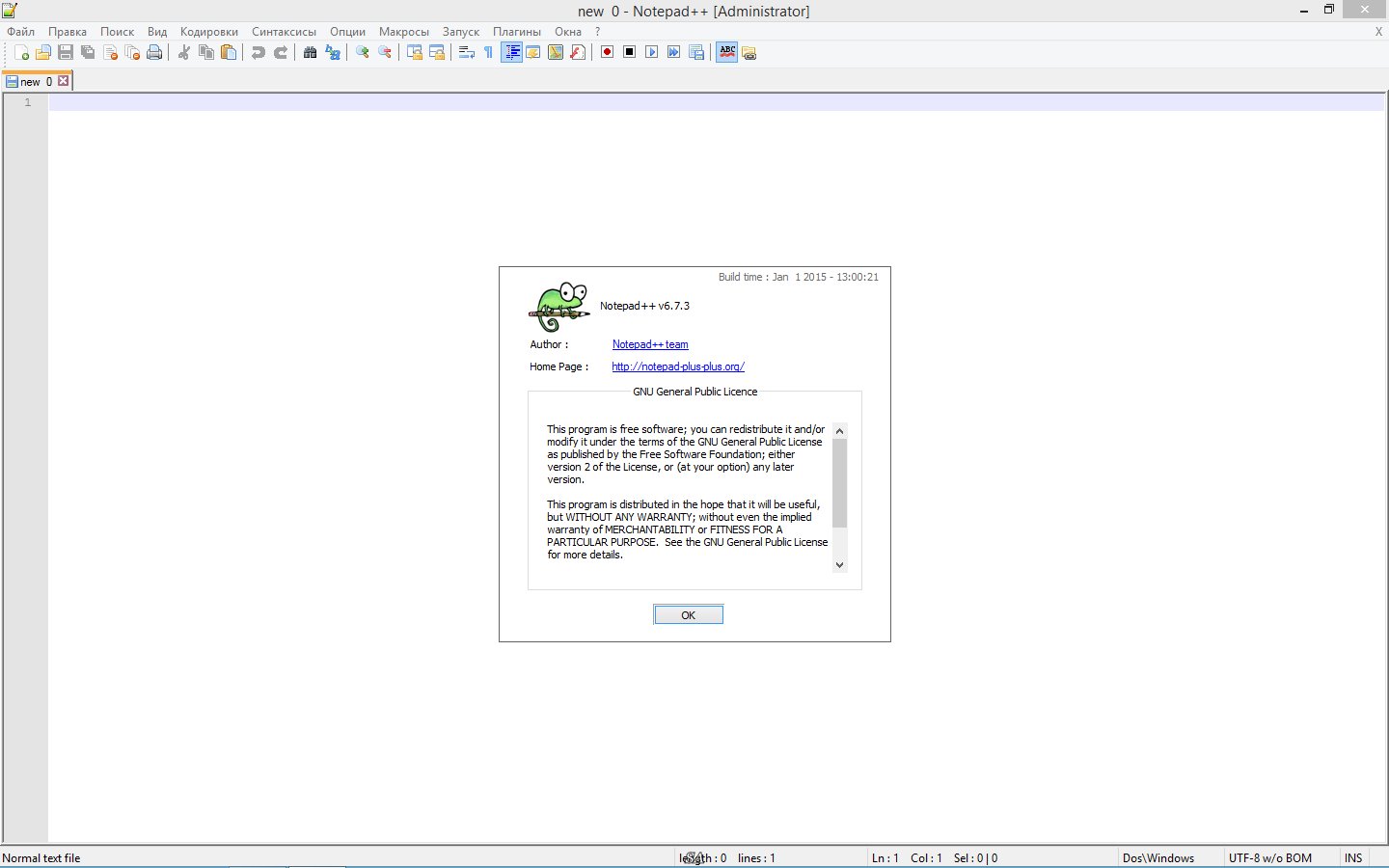Viewport: 1389px width, 868px height.
Task: Close the "new 0" tab with its red X
Action: pos(64,81)
